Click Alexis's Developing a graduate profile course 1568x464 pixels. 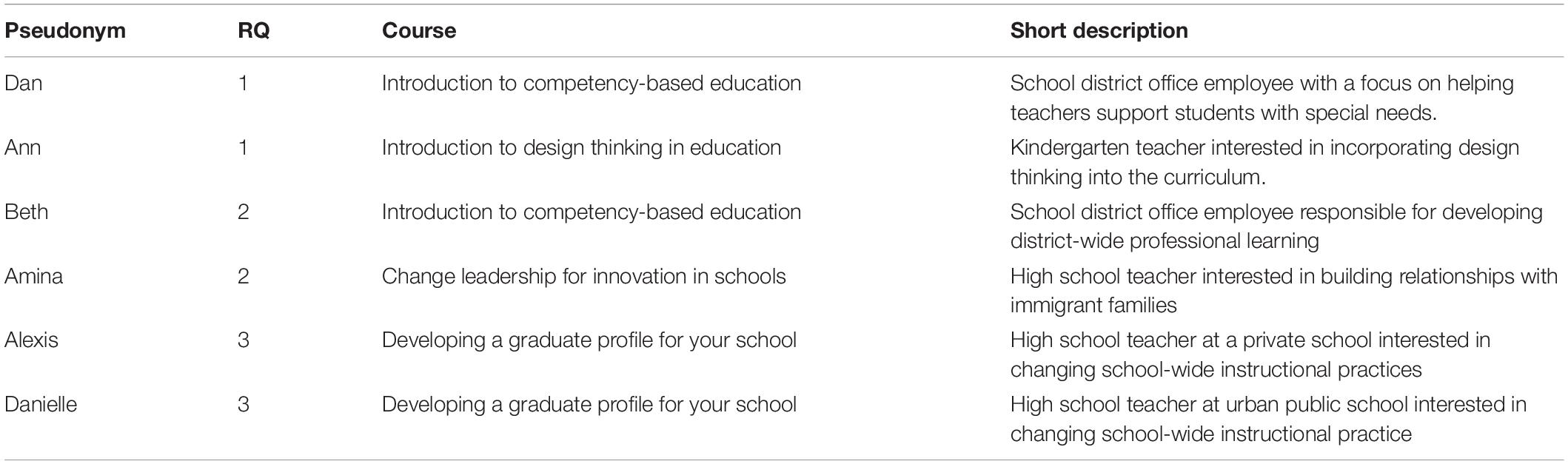(x=589, y=340)
